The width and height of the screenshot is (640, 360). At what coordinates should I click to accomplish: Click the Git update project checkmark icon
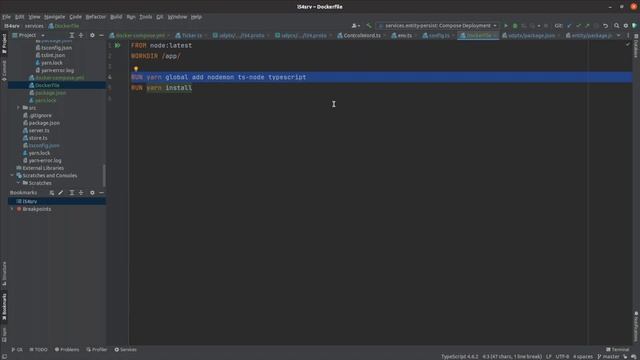click(x=569, y=26)
